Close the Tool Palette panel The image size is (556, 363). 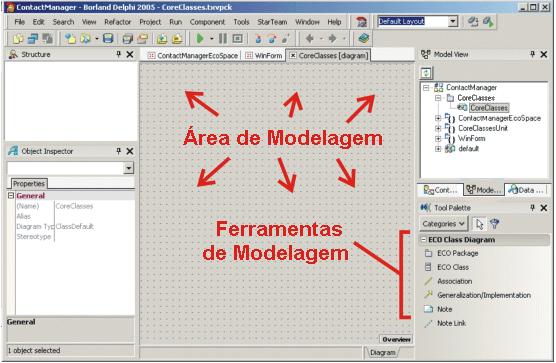coord(544,208)
